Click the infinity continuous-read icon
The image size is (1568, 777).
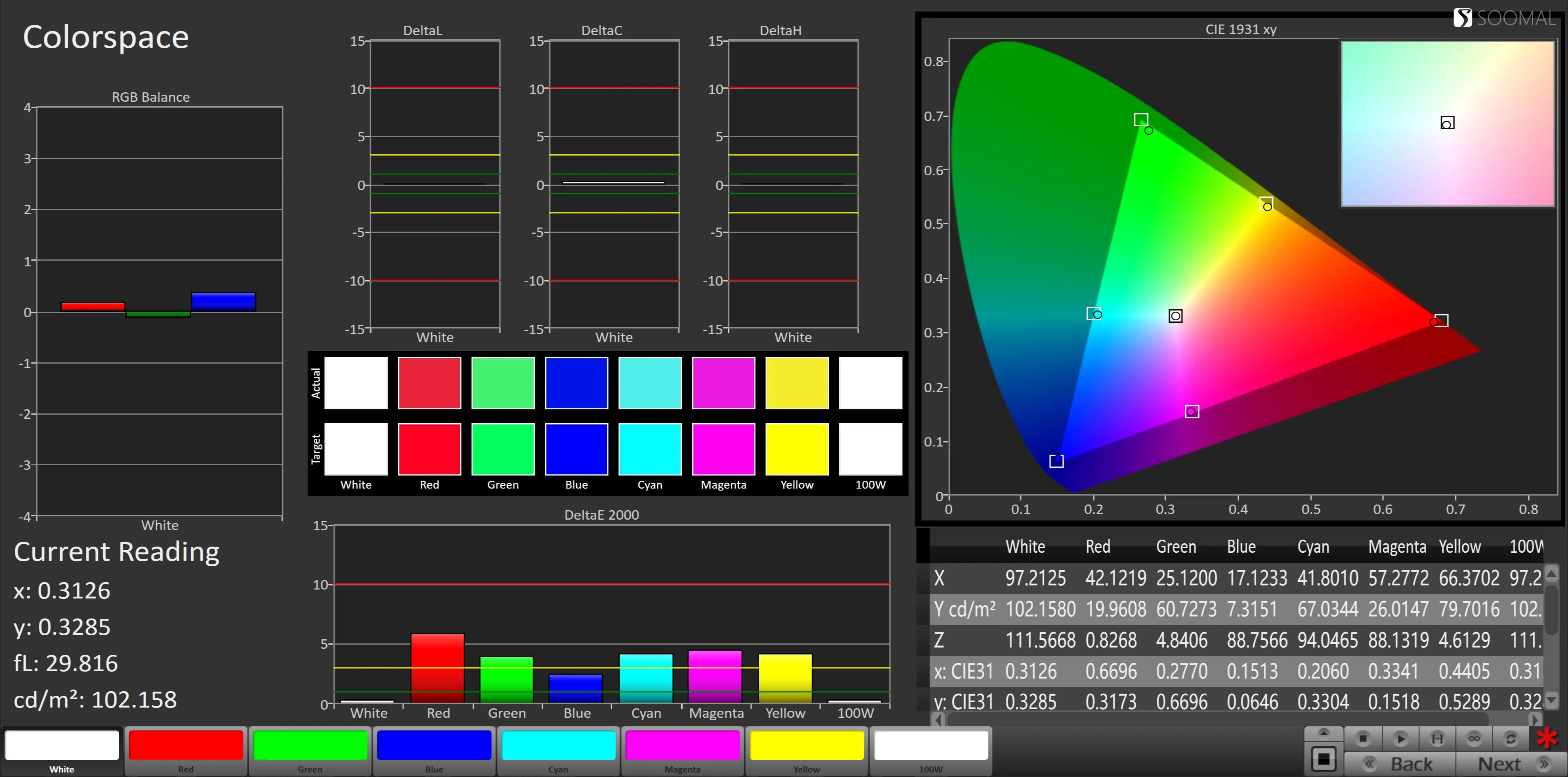pos(1474,739)
